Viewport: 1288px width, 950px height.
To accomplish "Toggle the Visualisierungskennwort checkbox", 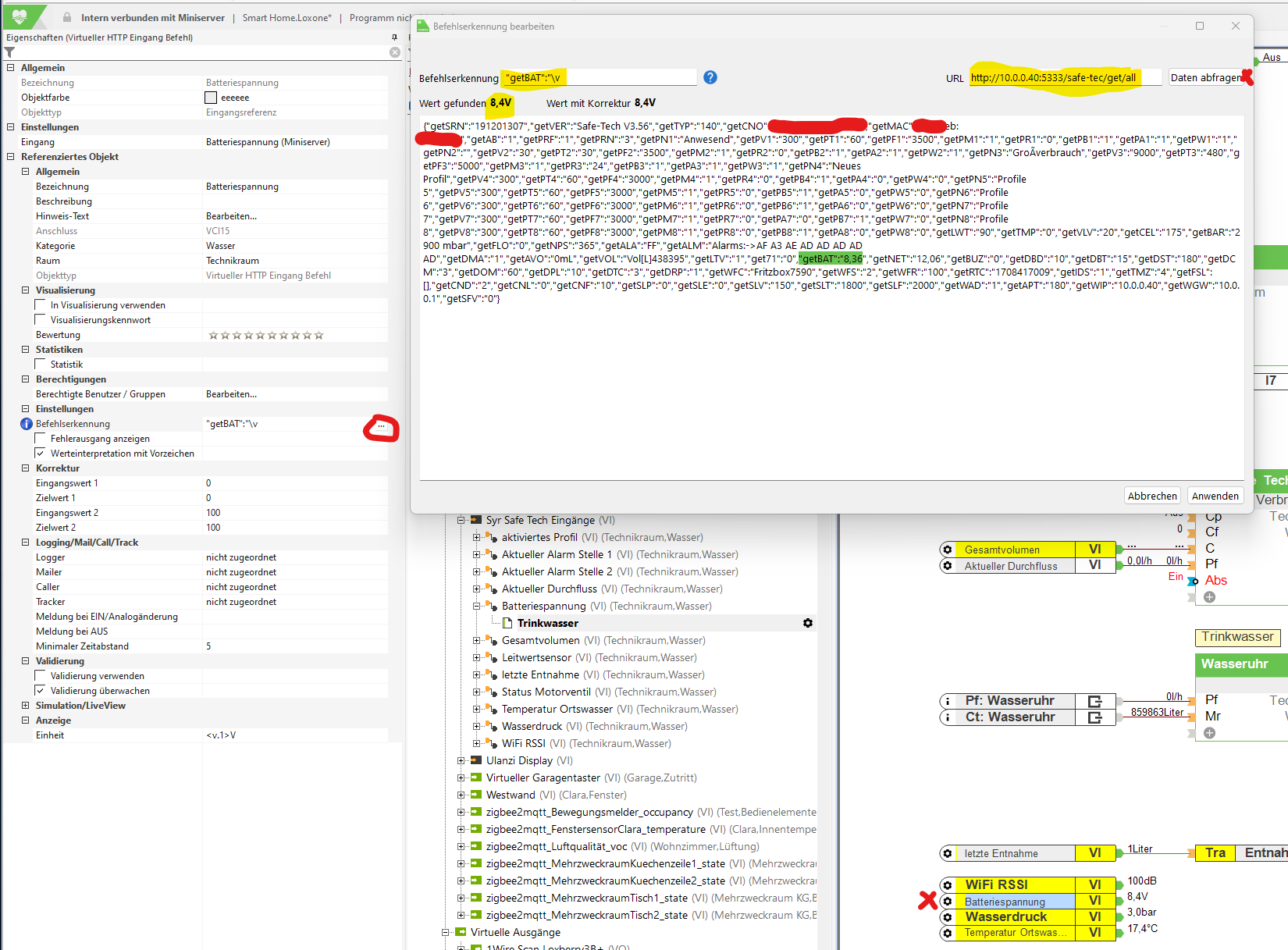I will [41, 320].
